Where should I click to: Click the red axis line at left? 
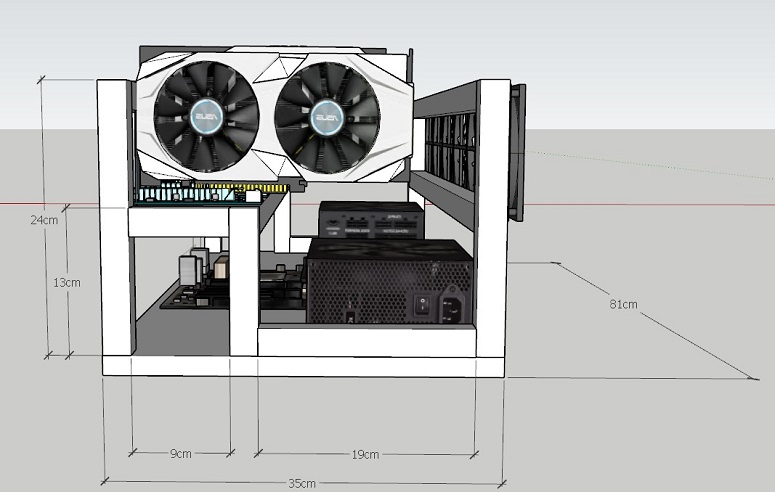click(48, 203)
